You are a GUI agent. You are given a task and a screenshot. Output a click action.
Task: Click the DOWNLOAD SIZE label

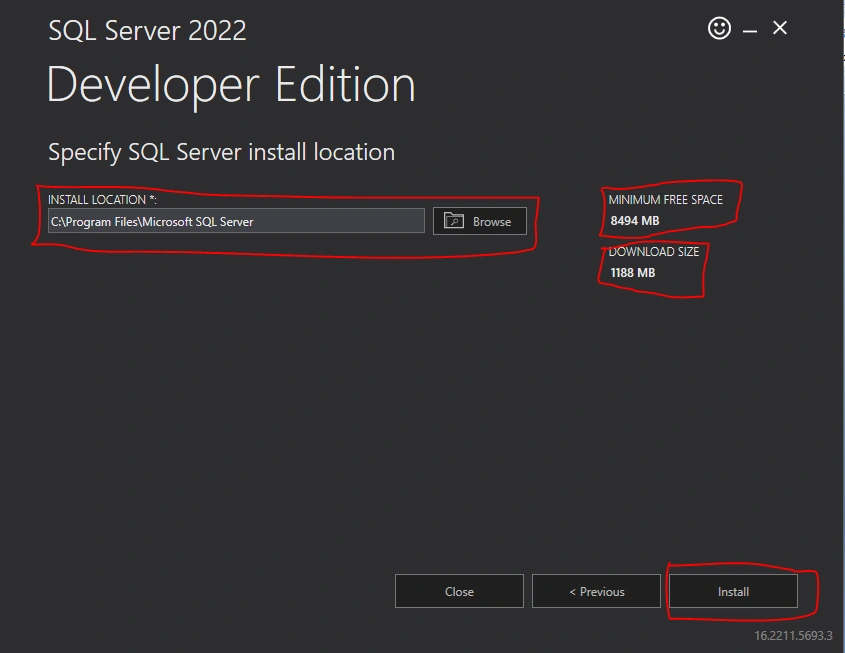pyautogui.click(x=653, y=252)
